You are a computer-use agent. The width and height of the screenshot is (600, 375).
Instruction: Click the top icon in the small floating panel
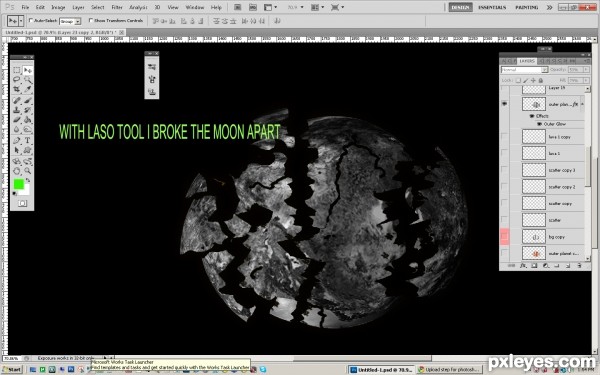152,67
